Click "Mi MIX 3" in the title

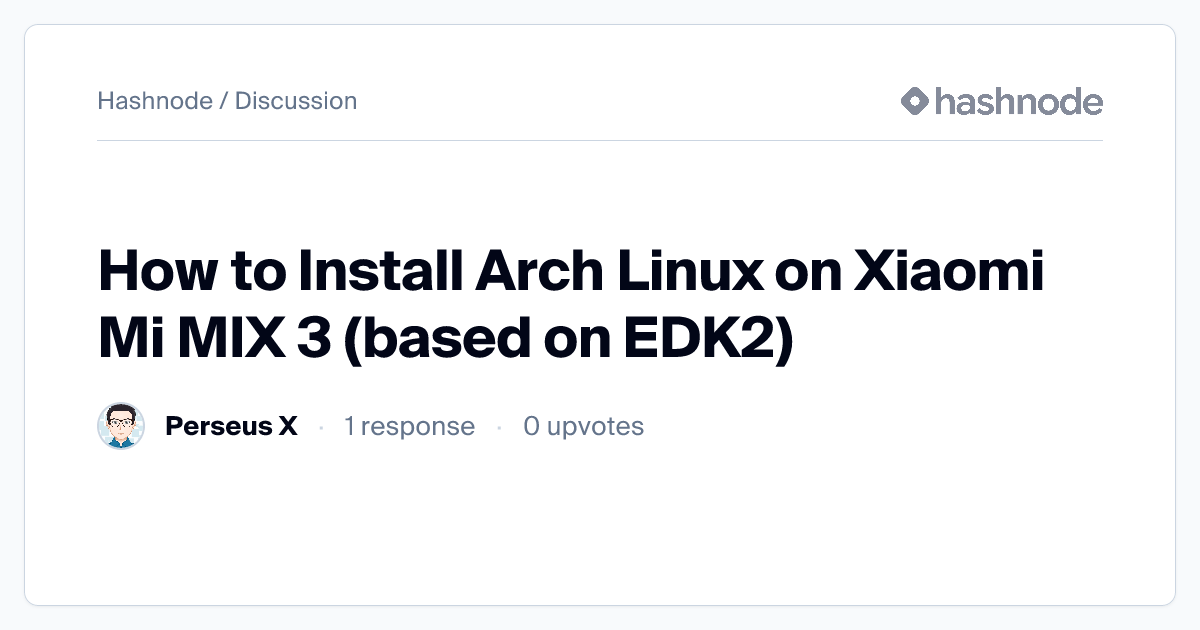(x=216, y=339)
